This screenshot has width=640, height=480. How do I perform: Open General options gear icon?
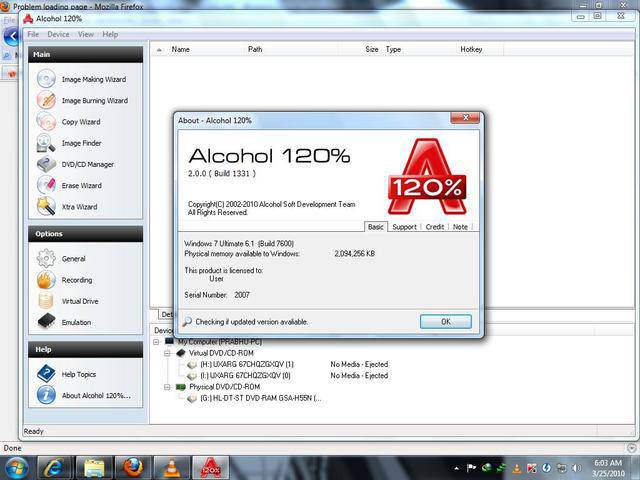click(46, 258)
